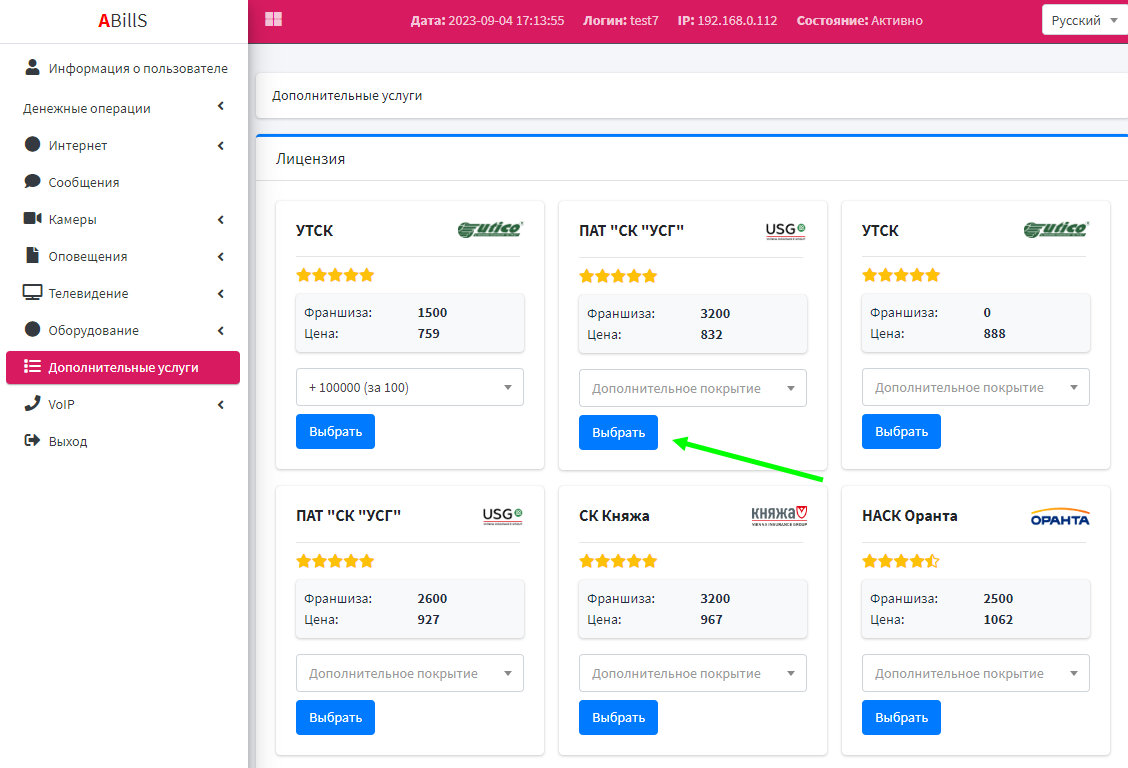Open coverage dropdown on СК Княжа card
Image resolution: width=1128 pixels, height=768 pixels.
pos(692,673)
